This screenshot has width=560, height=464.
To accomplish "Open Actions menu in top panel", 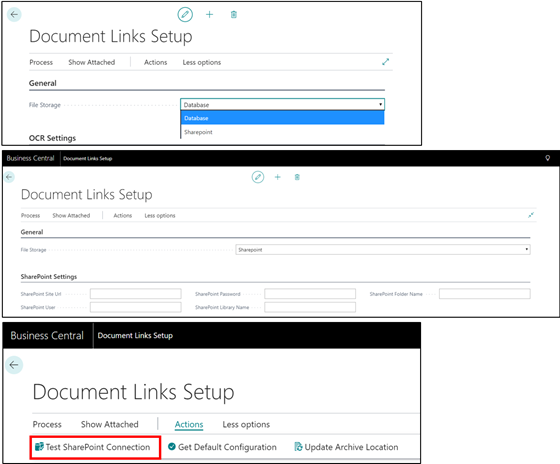I will pyautogui.click(x=155, y=62).
